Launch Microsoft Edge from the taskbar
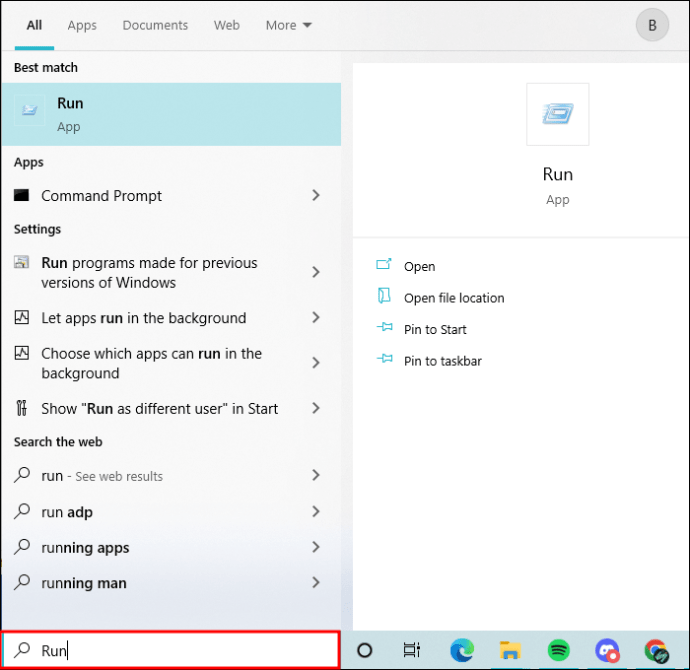 (462, 650)
